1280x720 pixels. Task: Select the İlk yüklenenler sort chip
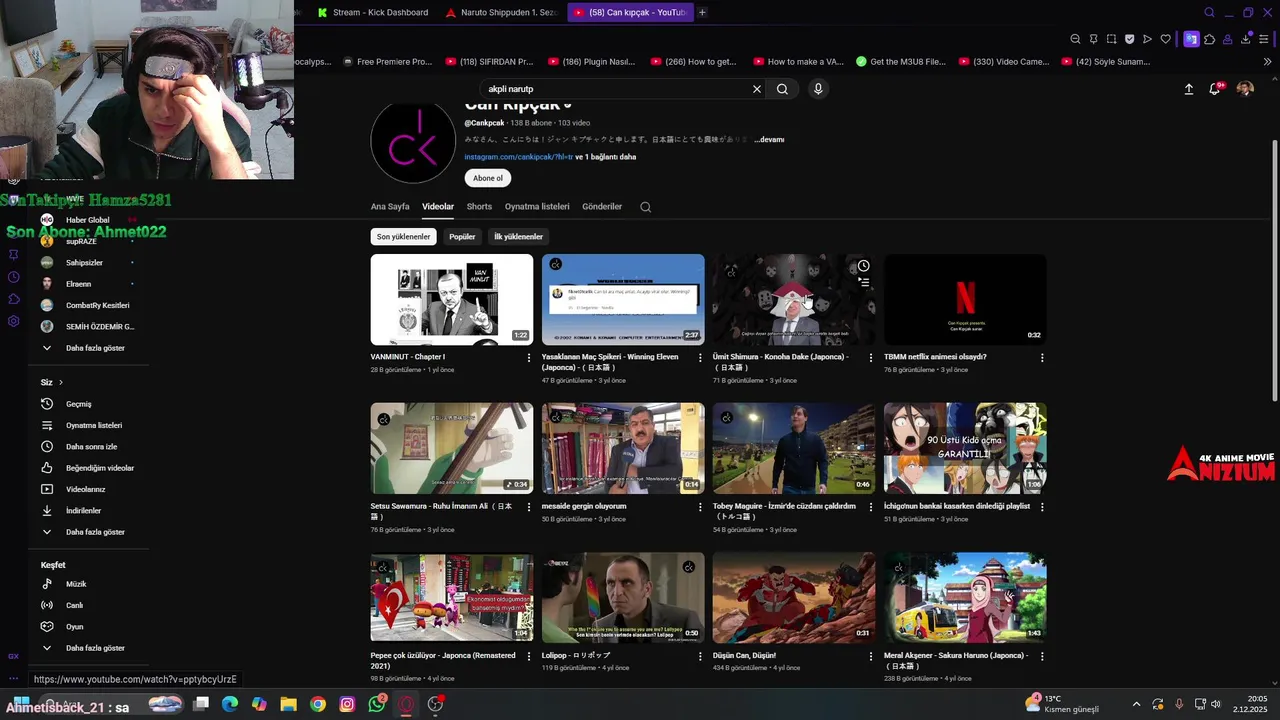tap(518, 237)
